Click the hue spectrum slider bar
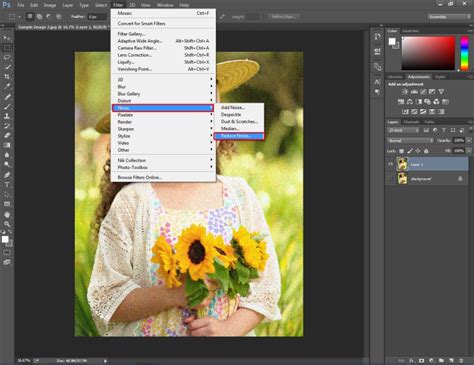Image resolution: width=474 pixels, height=365 pixels. click(464, 53)
